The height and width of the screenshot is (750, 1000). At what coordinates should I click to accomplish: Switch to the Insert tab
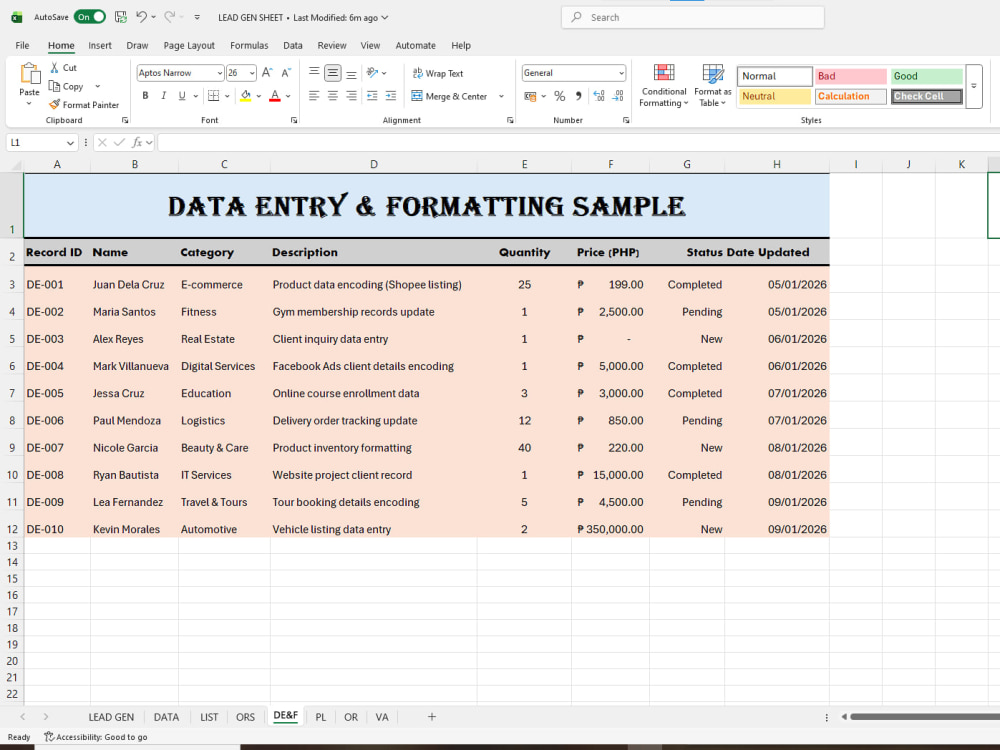click(x=99, y=45)
